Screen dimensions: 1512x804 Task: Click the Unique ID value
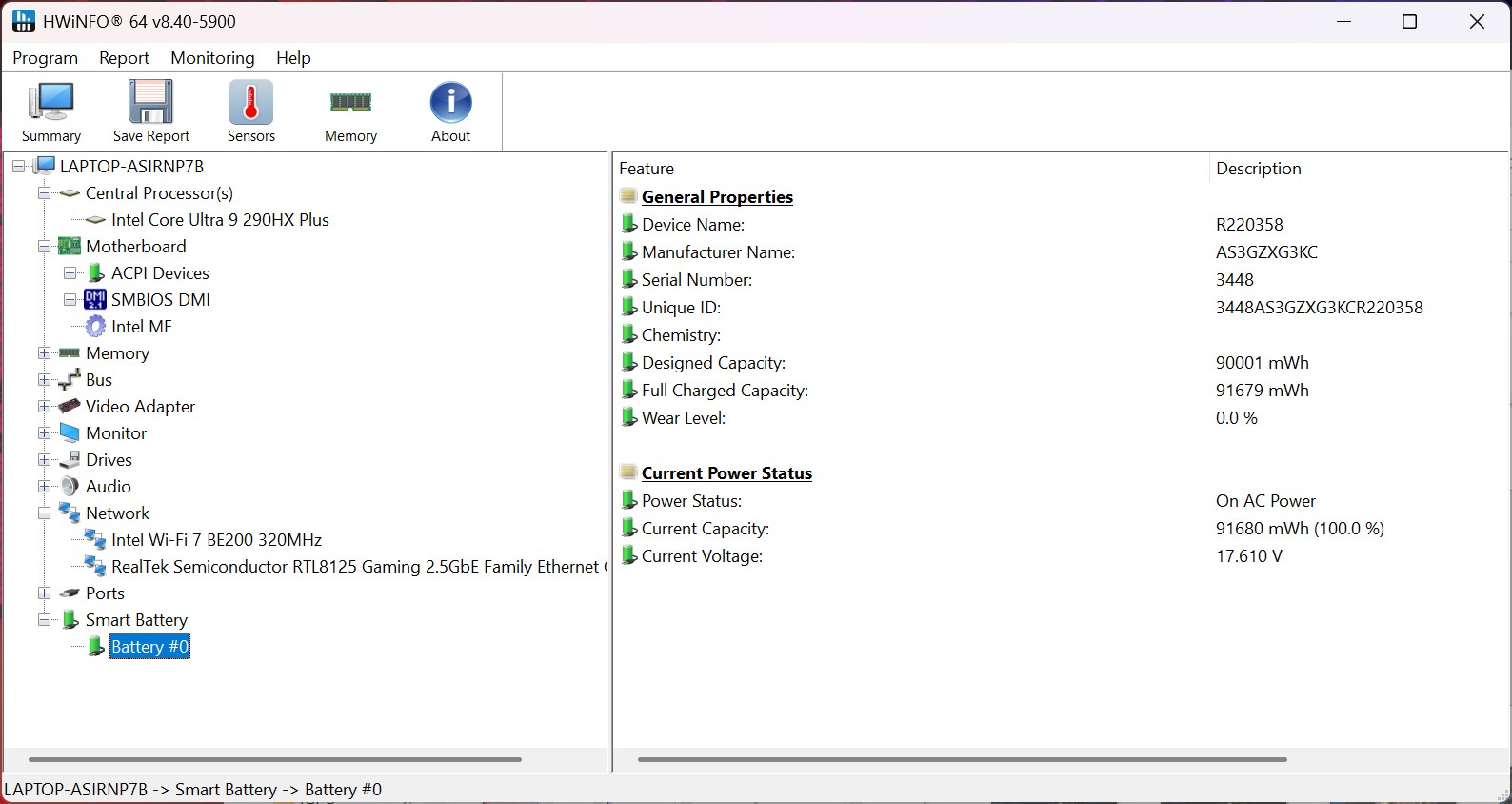[x=1320, y=308]
